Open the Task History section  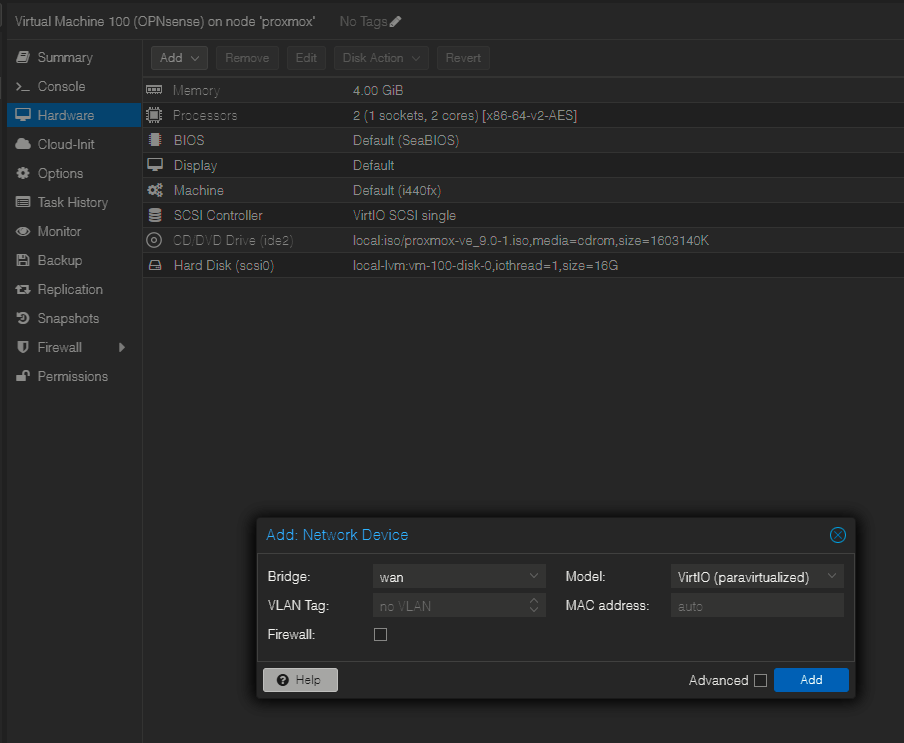(x=74, y=202)
